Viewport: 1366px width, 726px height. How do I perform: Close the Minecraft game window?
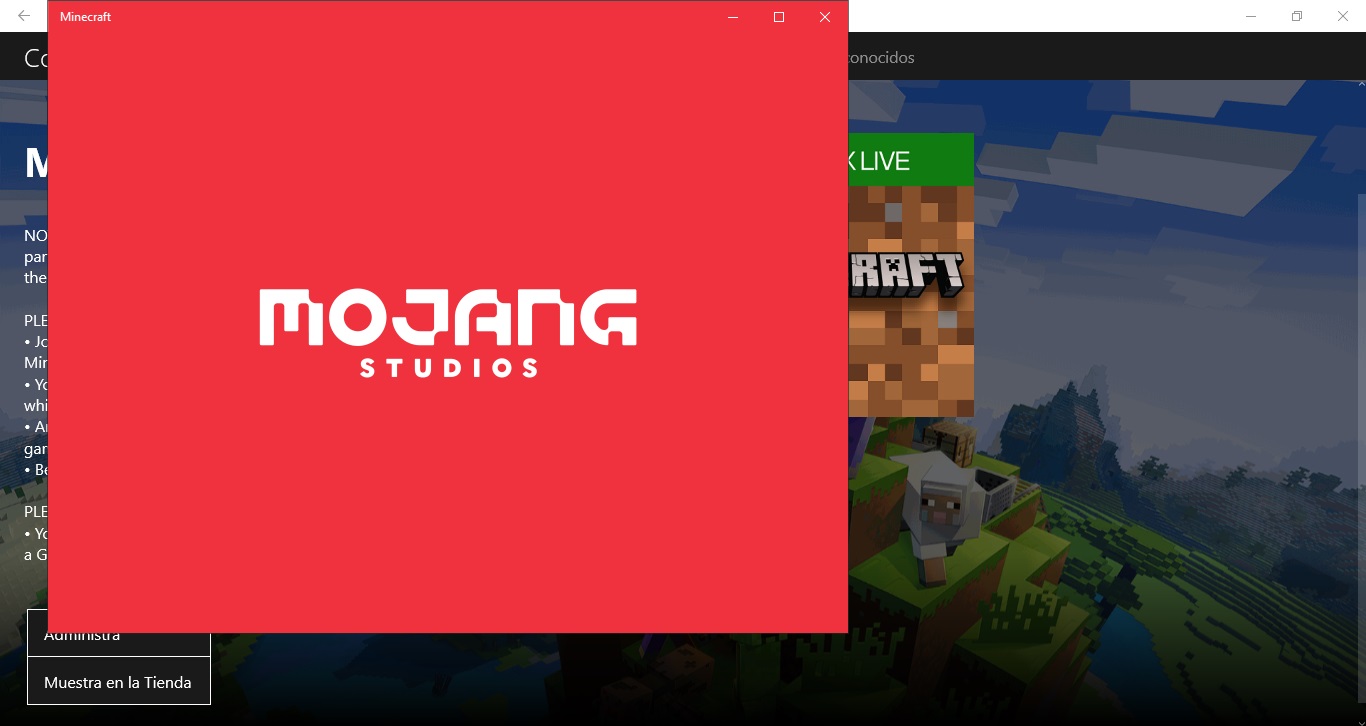point(825,17)
